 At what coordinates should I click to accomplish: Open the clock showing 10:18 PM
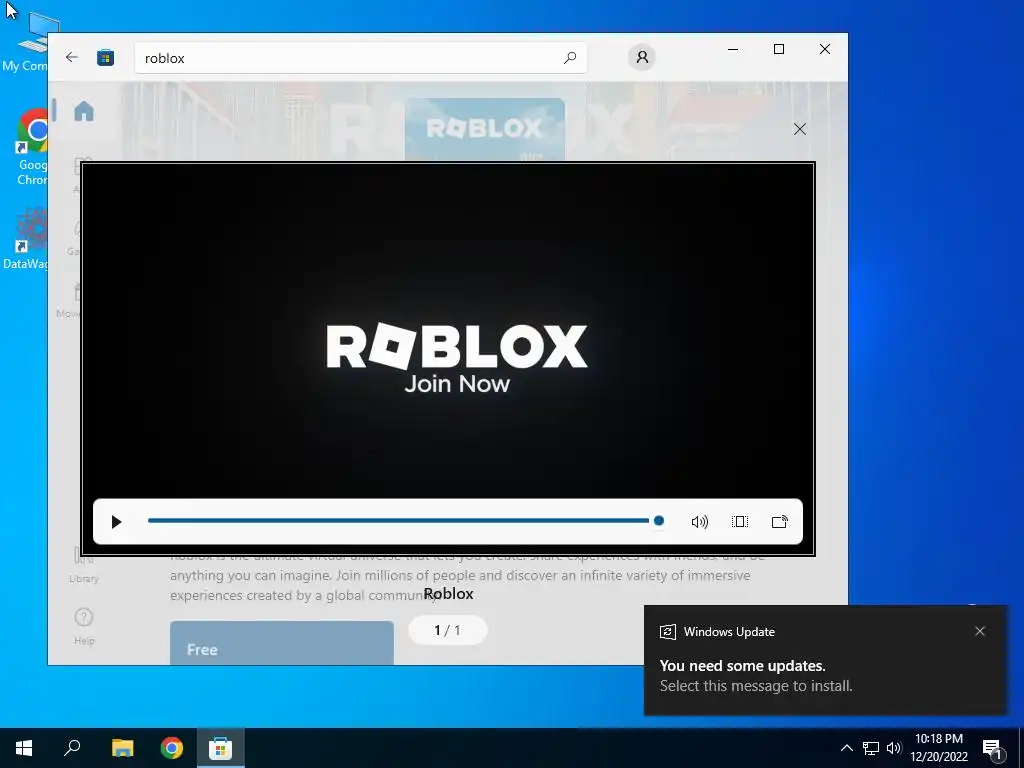938,748
